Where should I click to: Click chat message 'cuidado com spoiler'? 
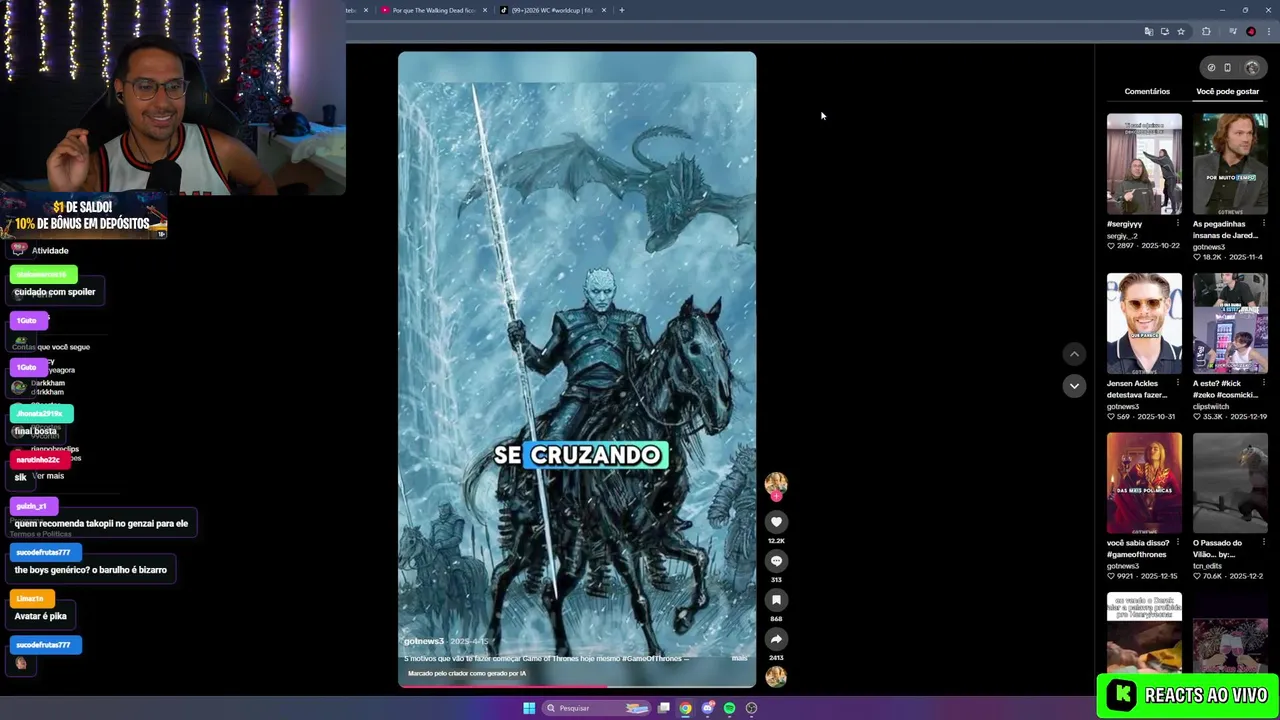point(55,292)
